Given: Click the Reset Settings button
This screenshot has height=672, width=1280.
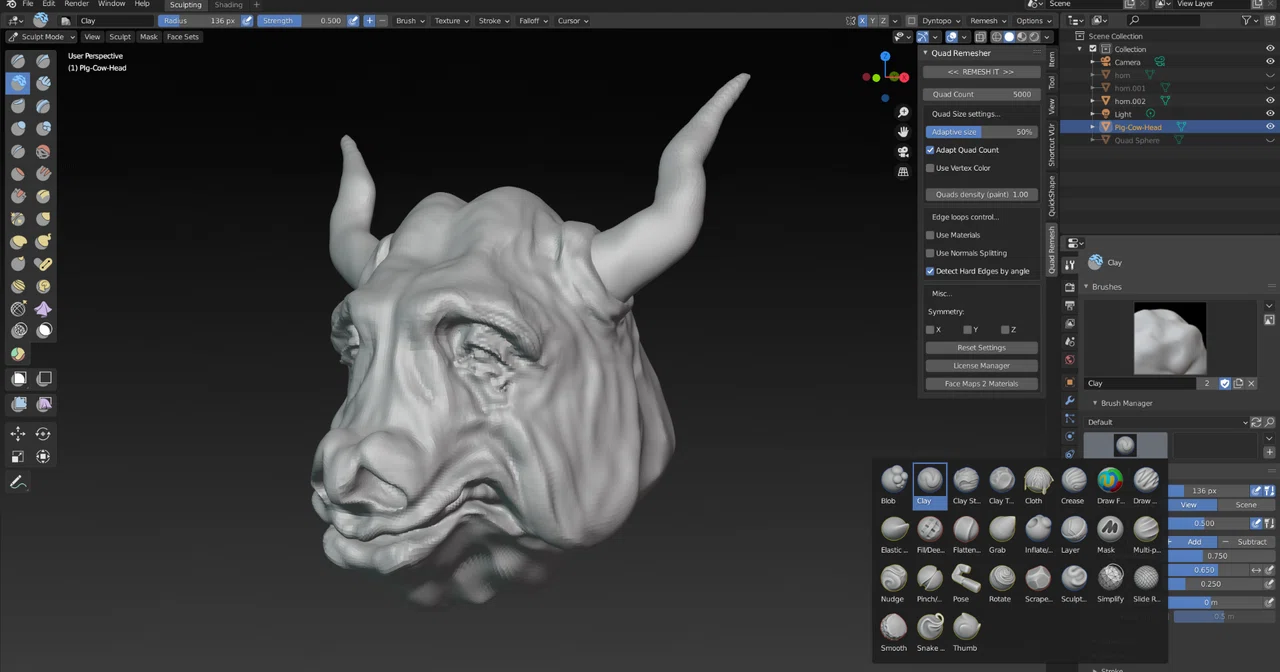Looking at the screenshot, I should (981, 347).
